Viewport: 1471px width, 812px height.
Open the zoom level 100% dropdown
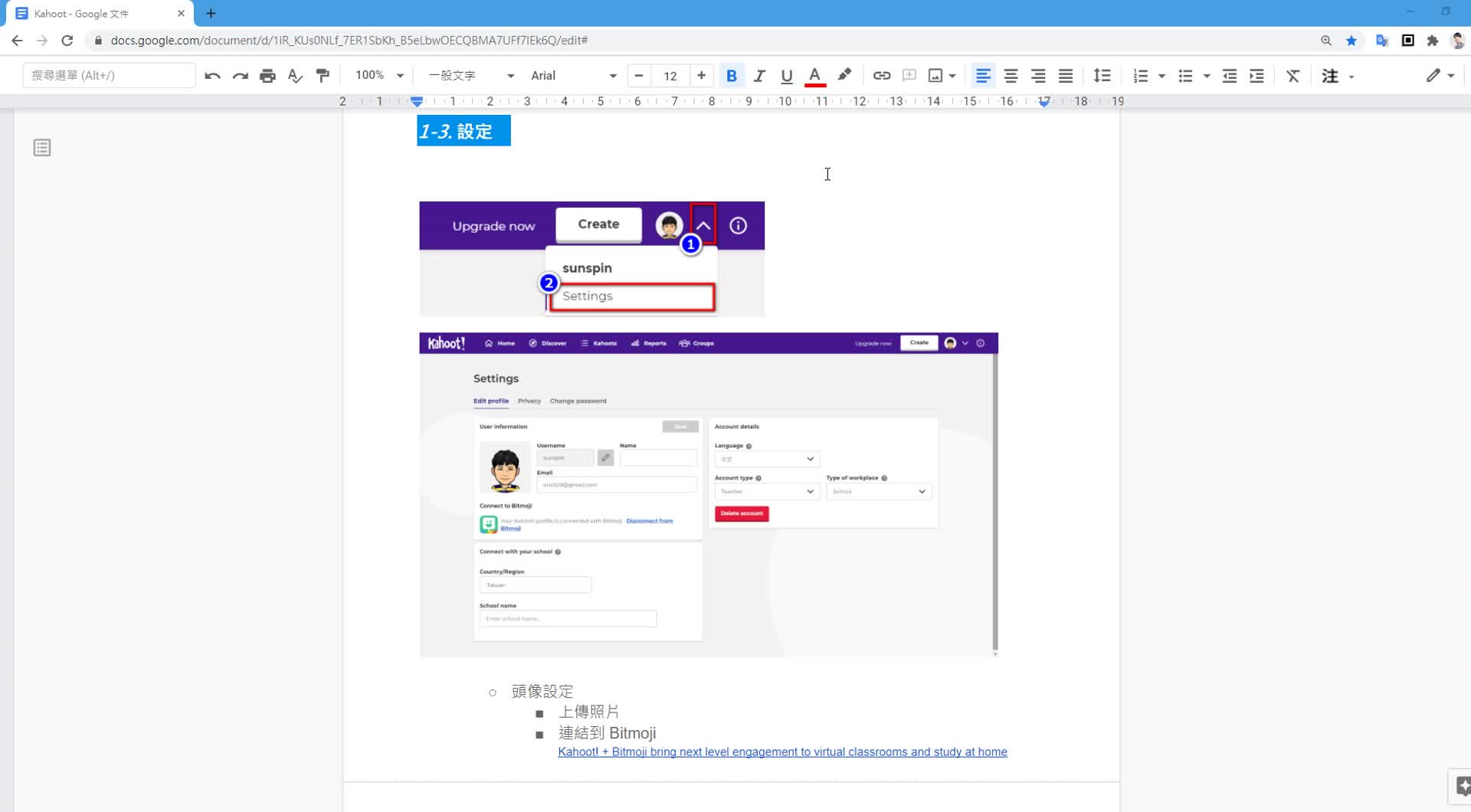pyautogui.click(x=379, y=75)
